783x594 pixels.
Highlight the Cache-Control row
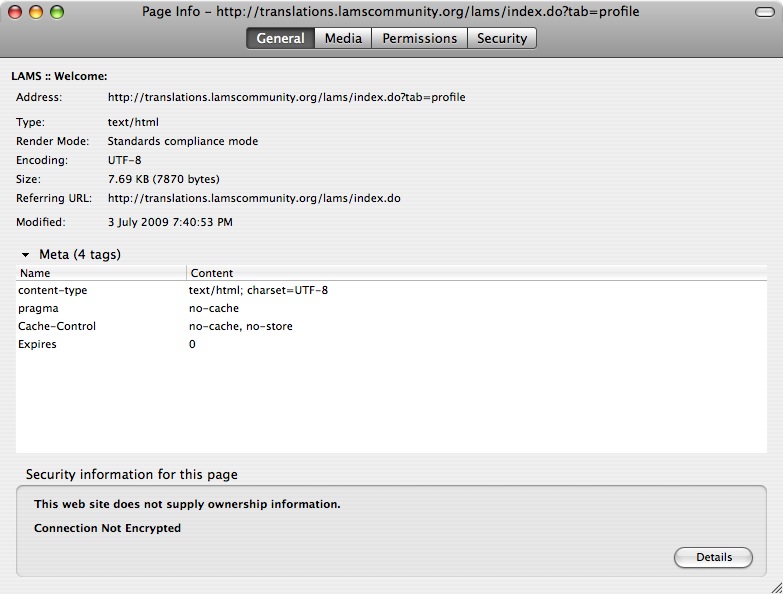pos(390,326)
